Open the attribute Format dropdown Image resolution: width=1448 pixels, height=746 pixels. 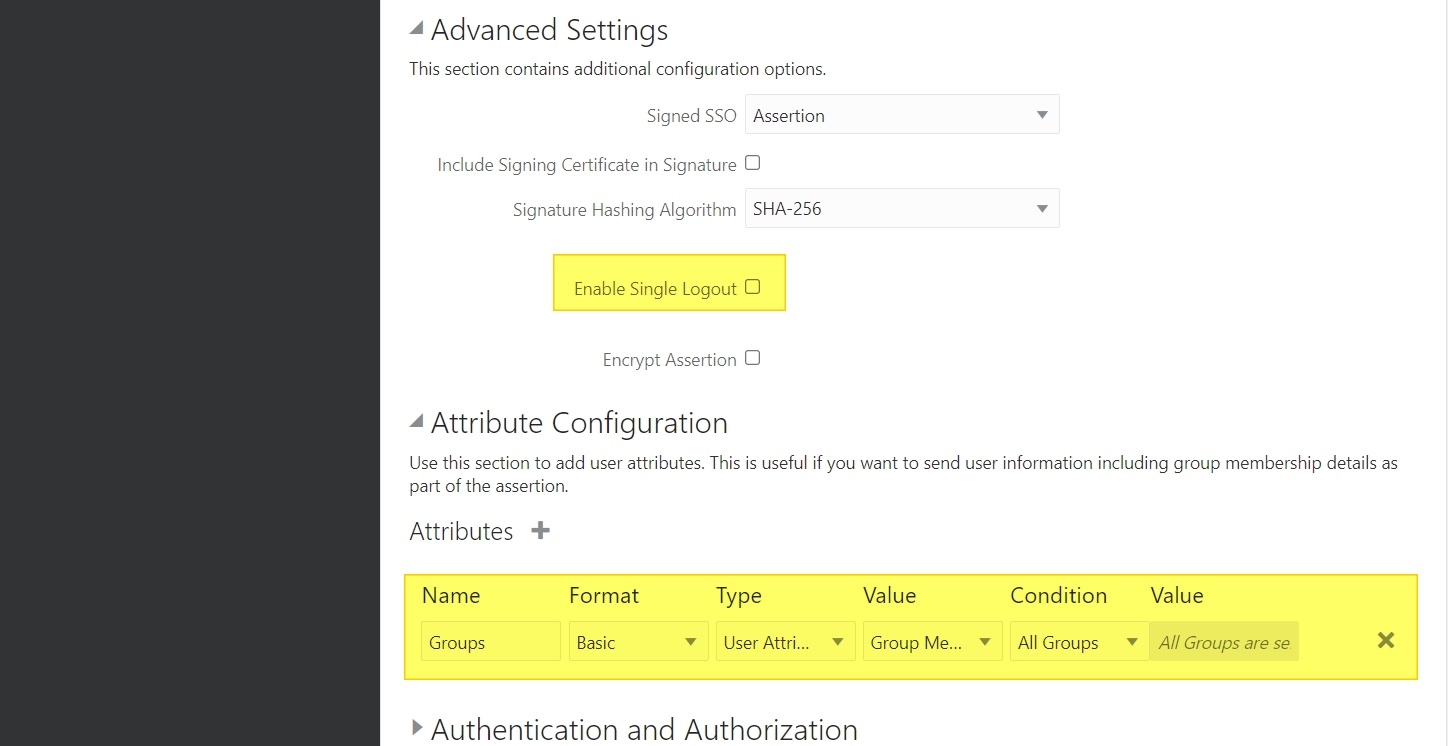pos(637,642)
